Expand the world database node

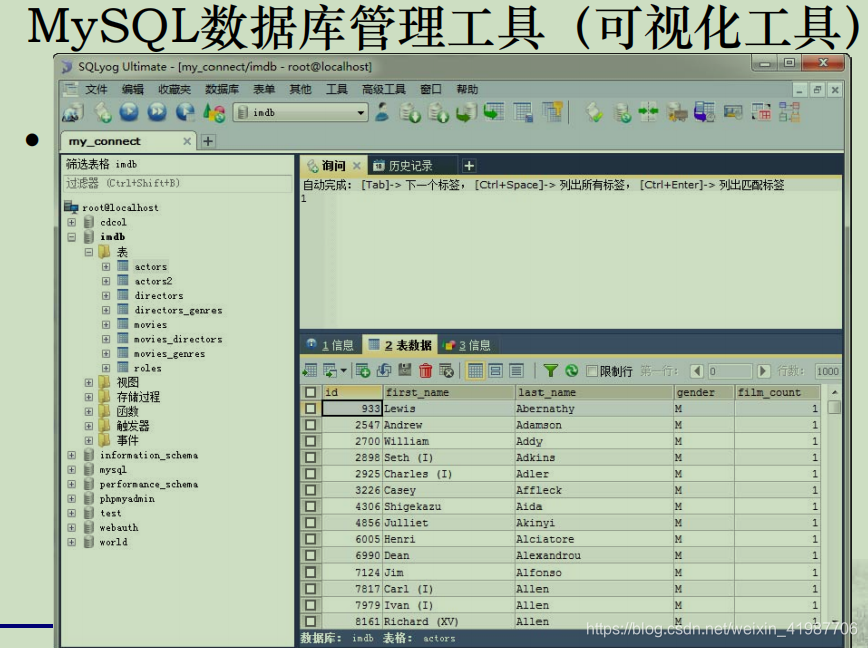click(x=71, y=542)
